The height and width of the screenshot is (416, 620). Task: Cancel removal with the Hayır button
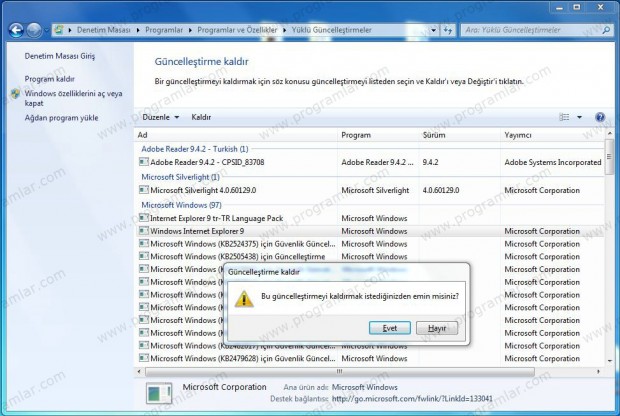click(x=437, y=328)
